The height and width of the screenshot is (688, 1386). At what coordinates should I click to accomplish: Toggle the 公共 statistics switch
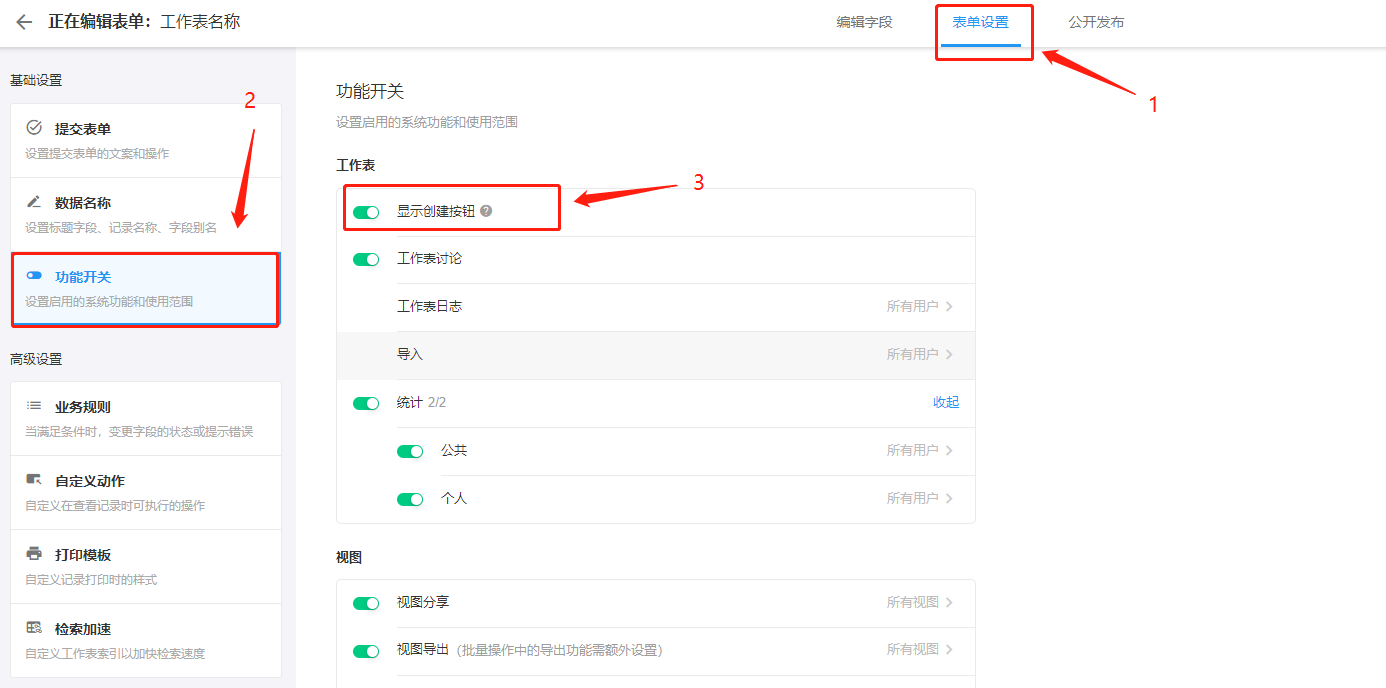410,451
